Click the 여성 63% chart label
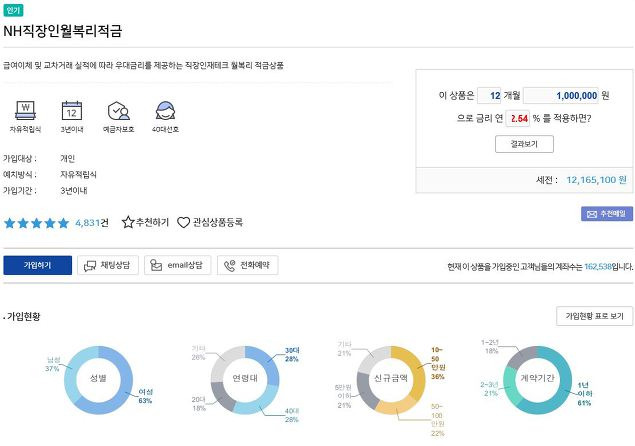This screenshot has height=446, width=635. [x=145, y=396]
